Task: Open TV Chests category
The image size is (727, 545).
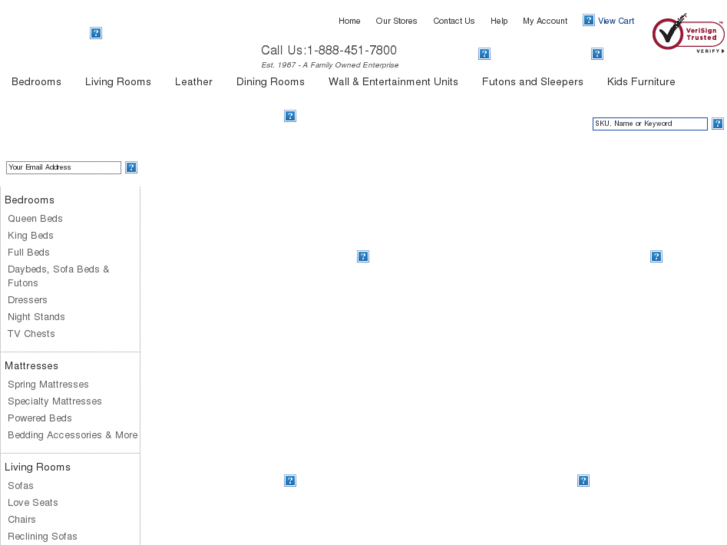Action: point(31,334)
